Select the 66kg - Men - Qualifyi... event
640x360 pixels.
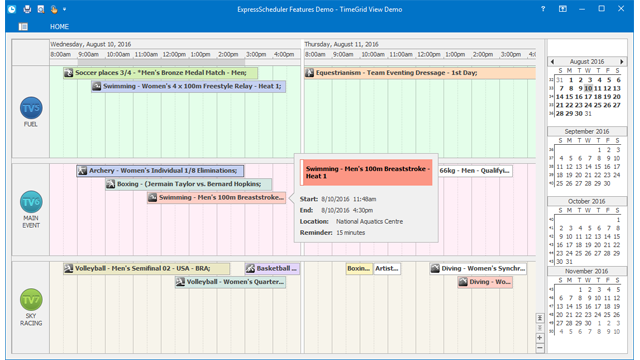[475, 171]
